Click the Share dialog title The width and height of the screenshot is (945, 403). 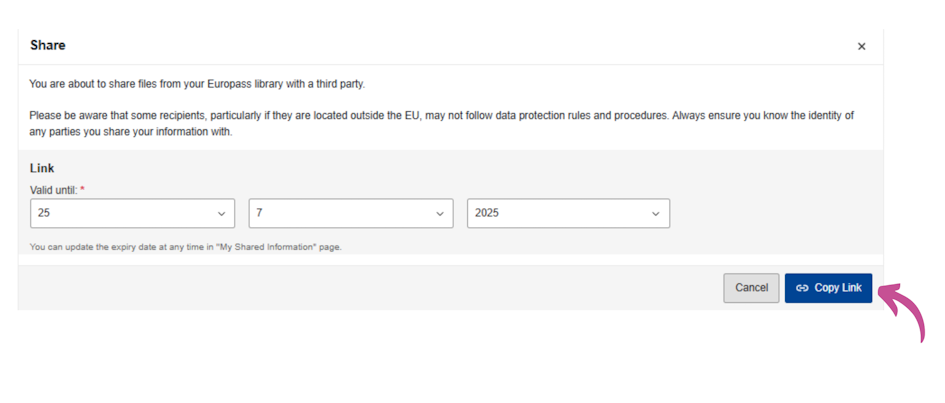pos(48,45)
